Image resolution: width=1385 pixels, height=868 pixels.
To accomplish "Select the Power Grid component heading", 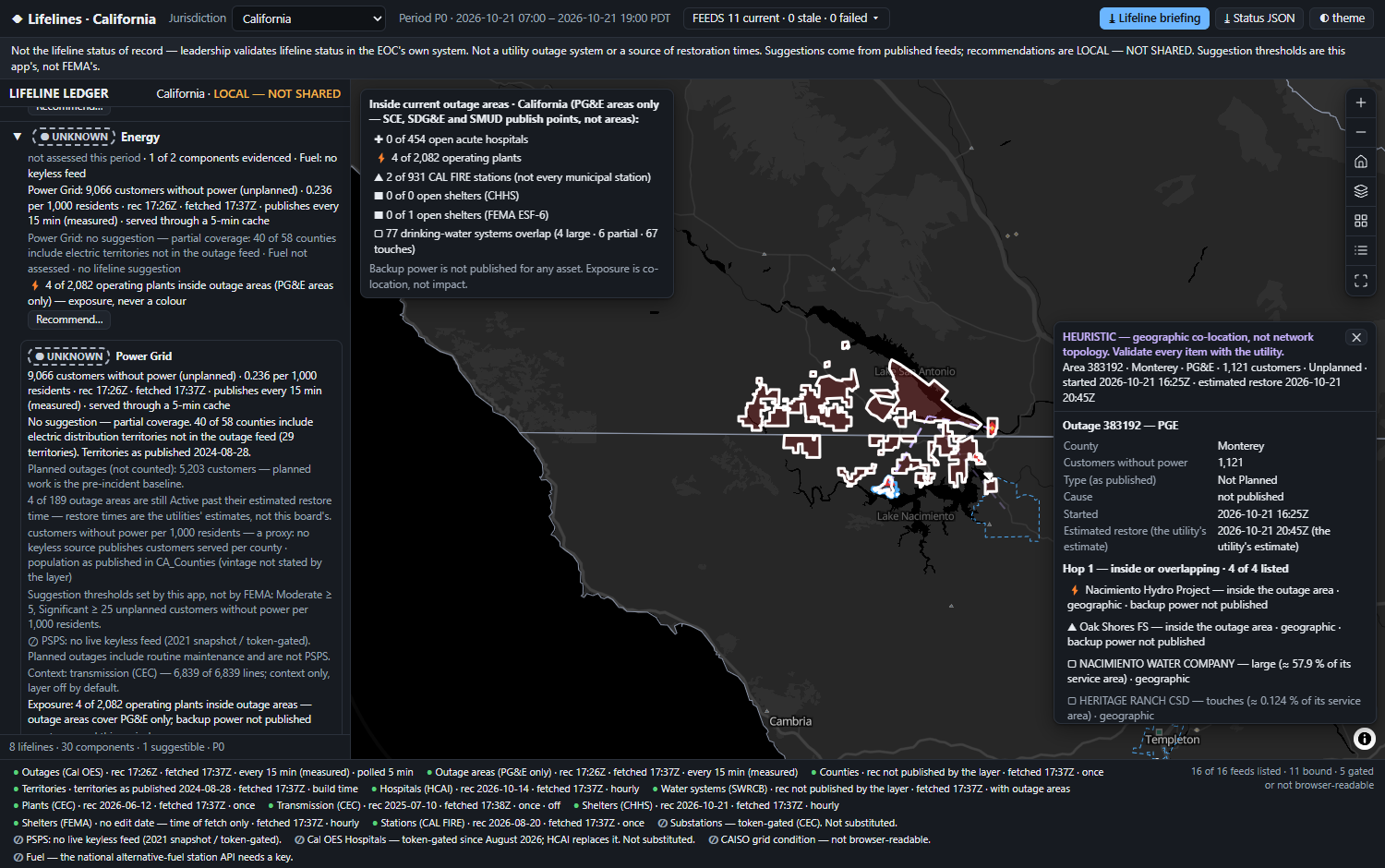I will click(x=144, y=356).
